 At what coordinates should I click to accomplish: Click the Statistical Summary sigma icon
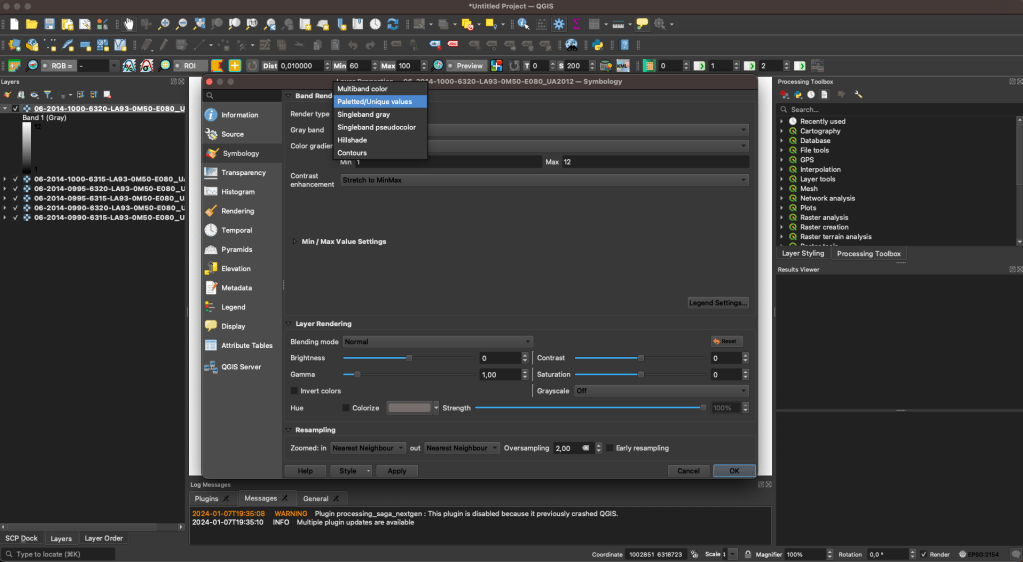point(575,24)
